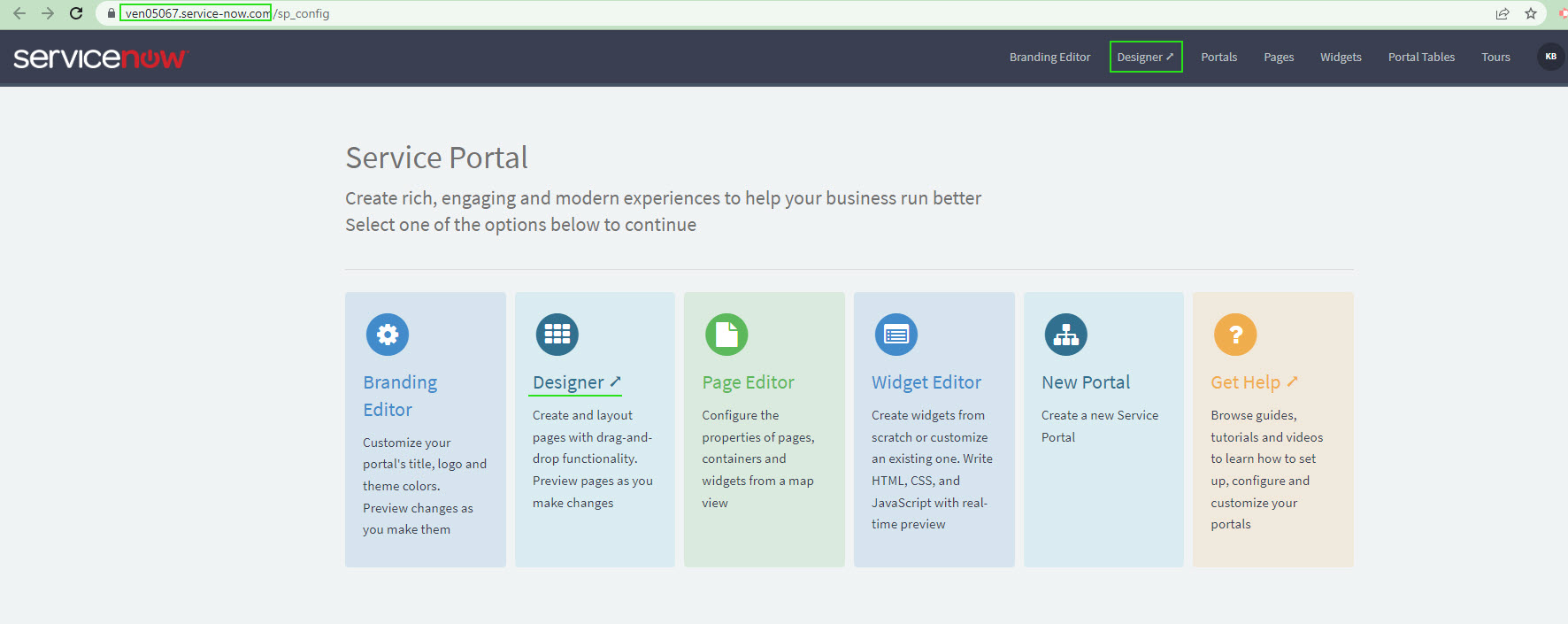Go back using the browser back arrow
Image resolution: width=1568 pixels, height=624 pixels.
(x=19, y=13)
